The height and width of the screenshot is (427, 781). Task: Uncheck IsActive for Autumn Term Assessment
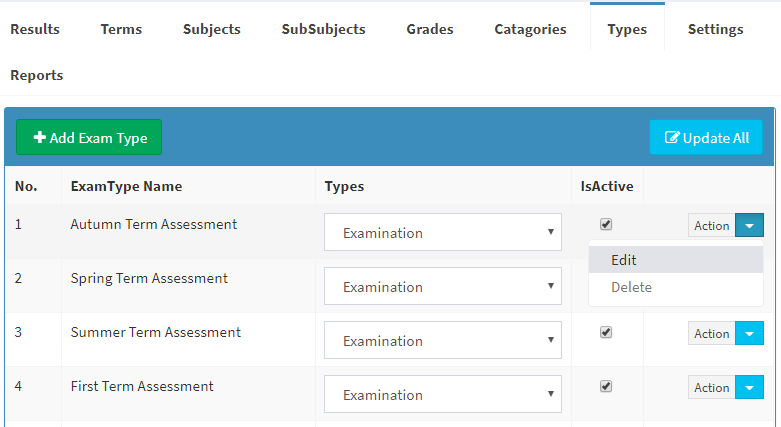point(606,224)
